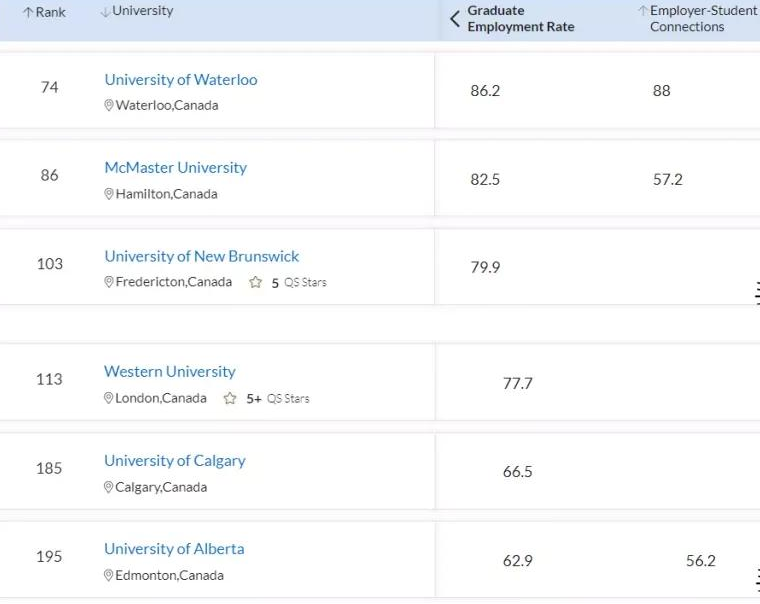Click the location pin next to Waterloo, Canada

(x=109, y=106)
